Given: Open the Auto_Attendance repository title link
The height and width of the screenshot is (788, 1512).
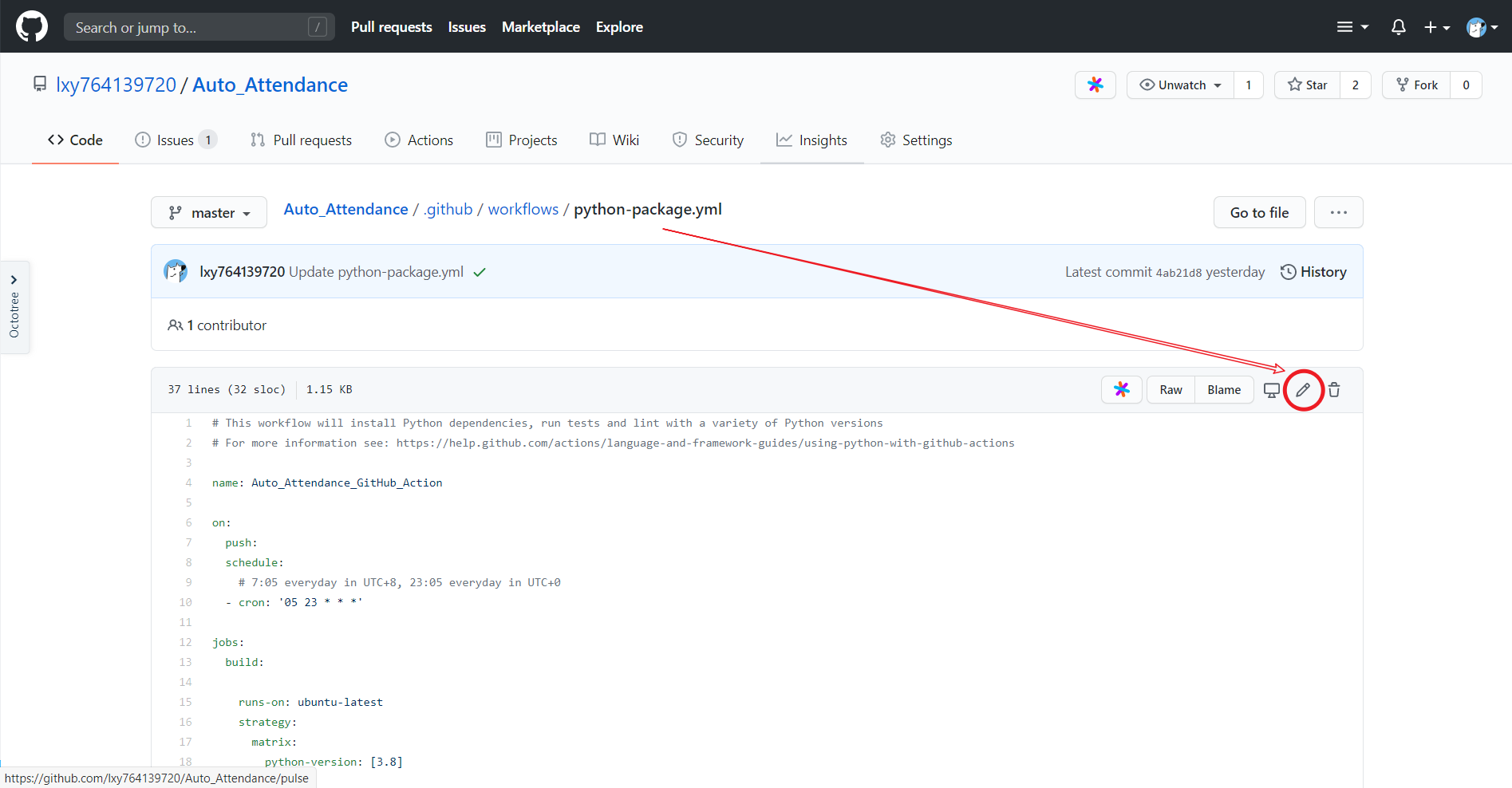Looking at the screenshot, I should (x=270, y=85).
